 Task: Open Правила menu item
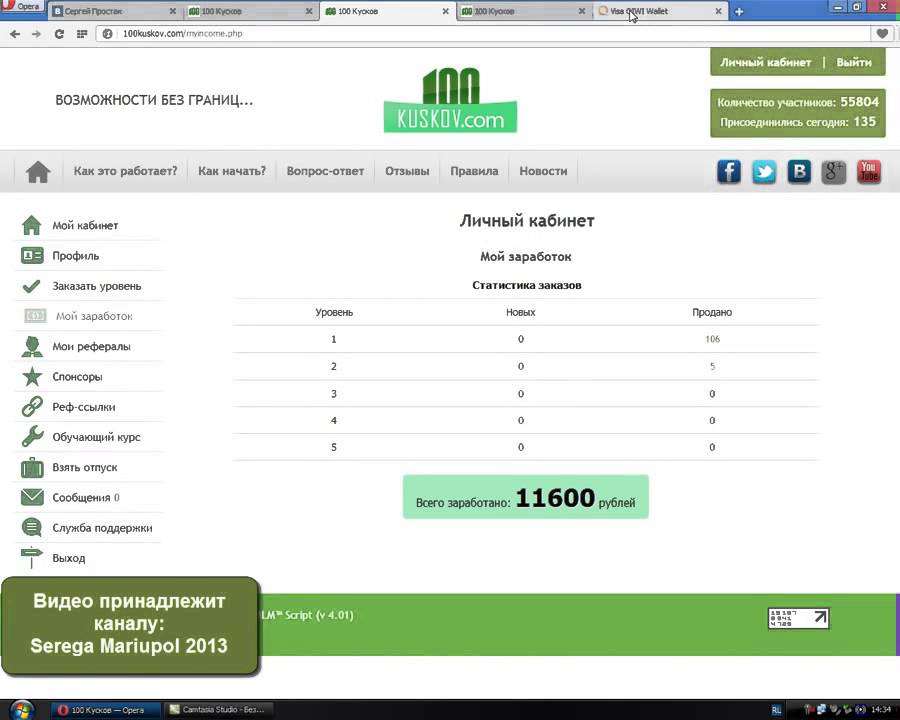(x=474, y=171)
